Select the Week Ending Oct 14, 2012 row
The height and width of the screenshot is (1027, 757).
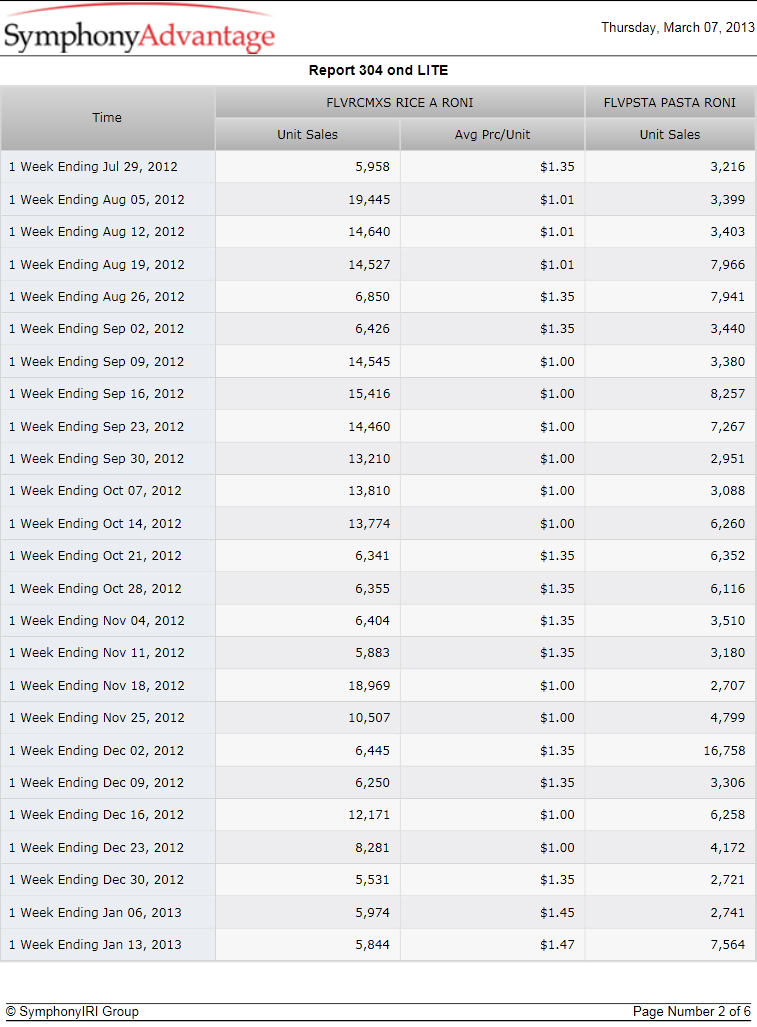pyautogui.click(x=378, y=523)
